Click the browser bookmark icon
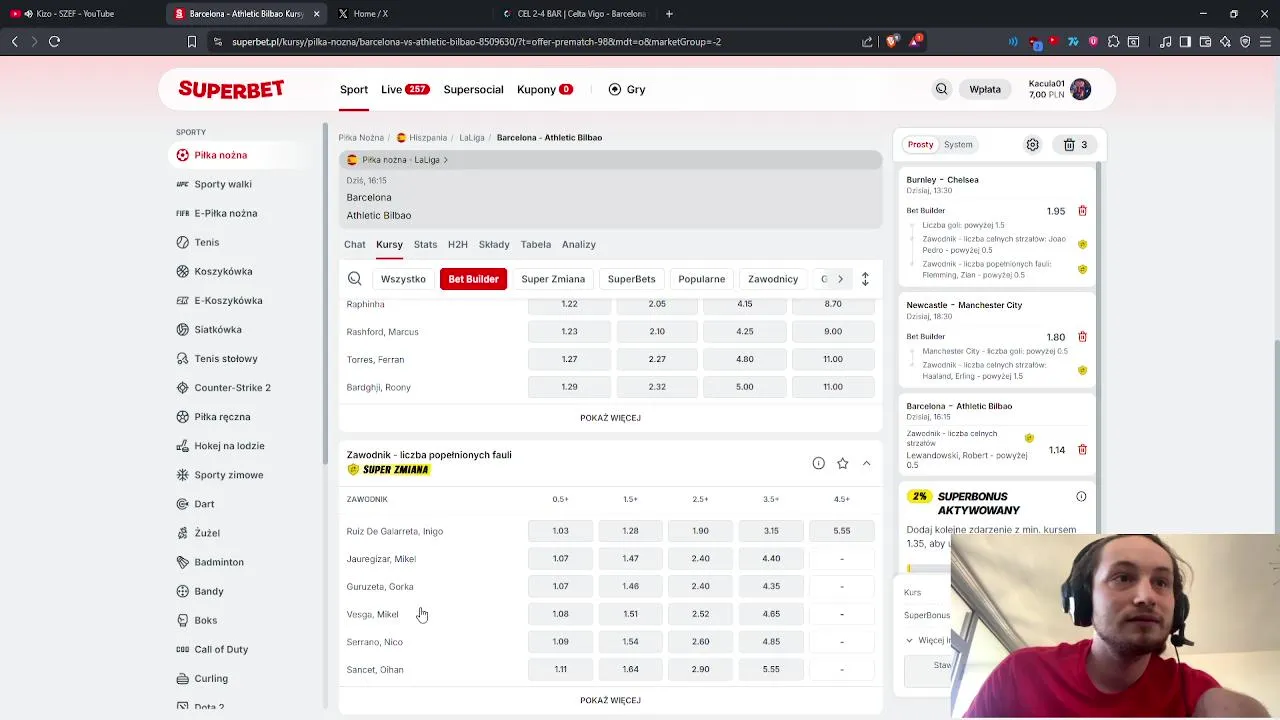This screenshot has width=1280, height=720. click(192, 42)
